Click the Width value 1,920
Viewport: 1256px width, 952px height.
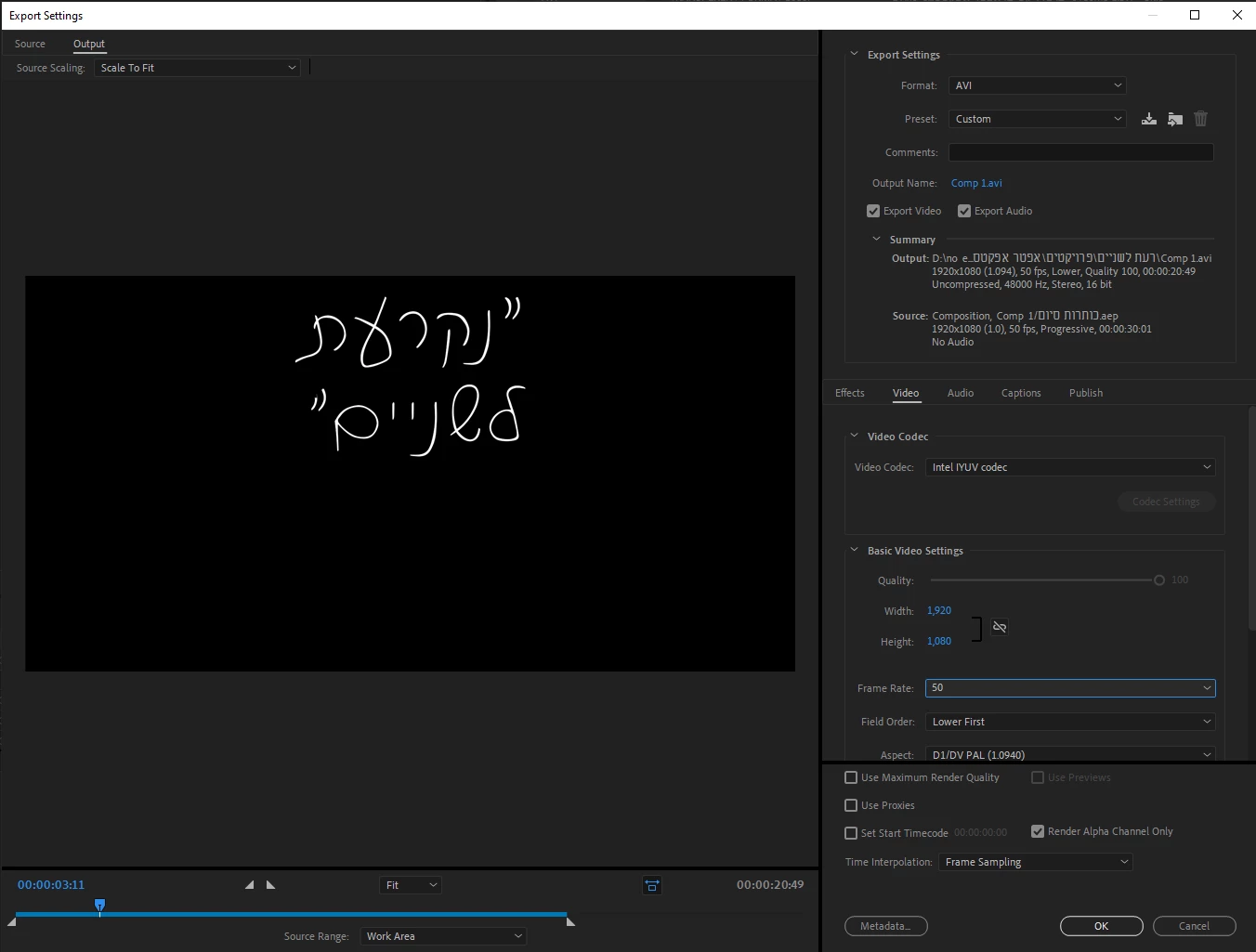pyautogui.click(x=939, y=610)
